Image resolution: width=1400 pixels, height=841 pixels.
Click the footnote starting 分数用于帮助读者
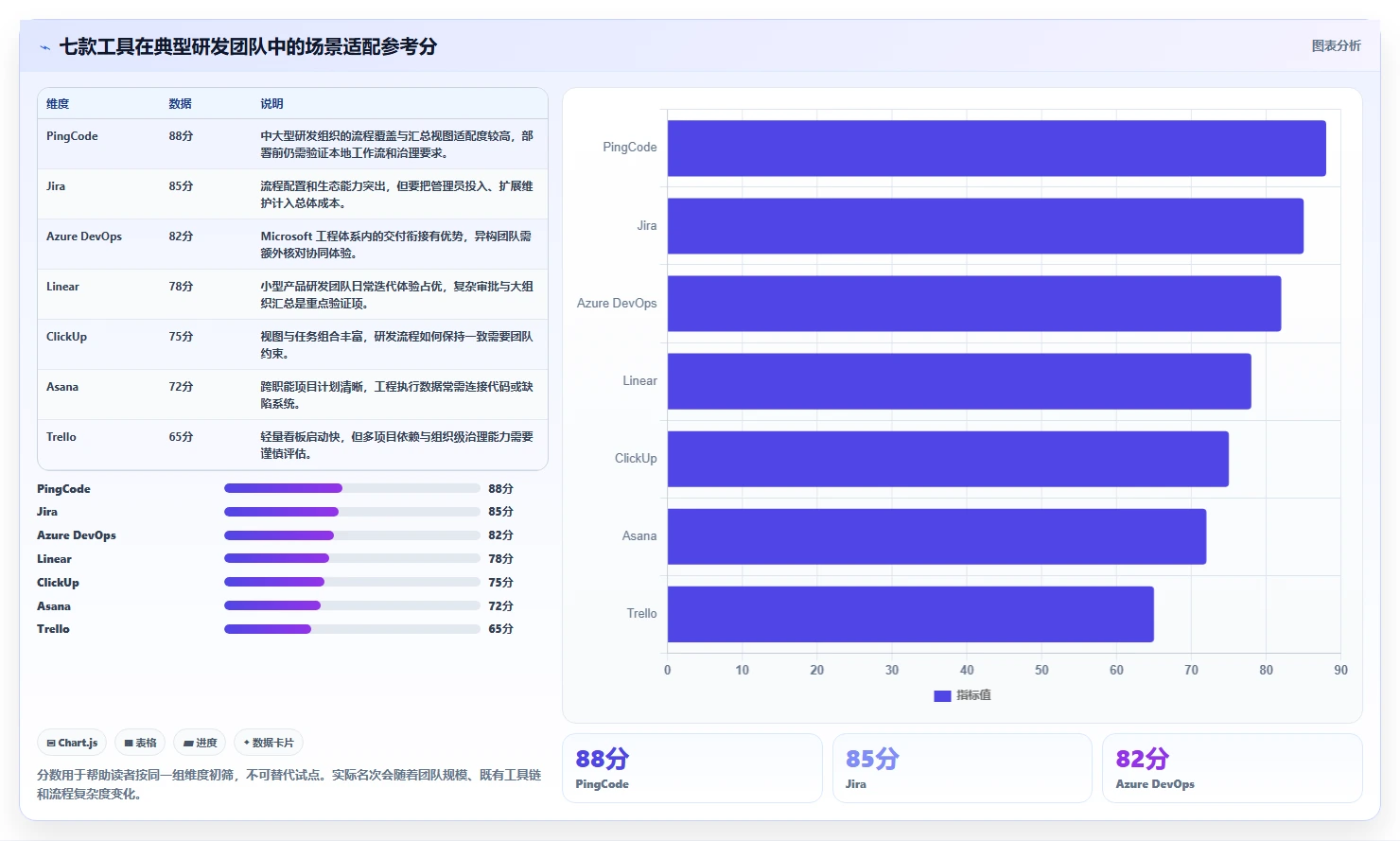pyautogui.click(x=289, y=784)
